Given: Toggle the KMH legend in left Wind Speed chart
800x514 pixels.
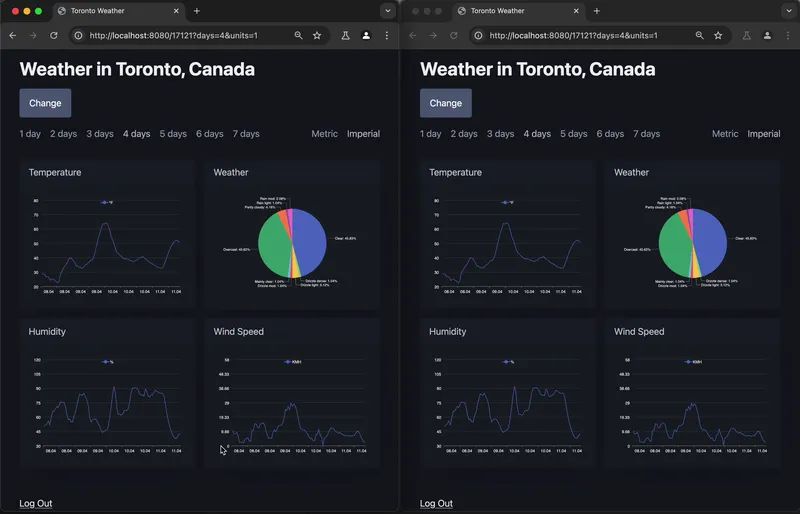Looking at the screenshot, I should pyautogui.click(x=292, y=361).
